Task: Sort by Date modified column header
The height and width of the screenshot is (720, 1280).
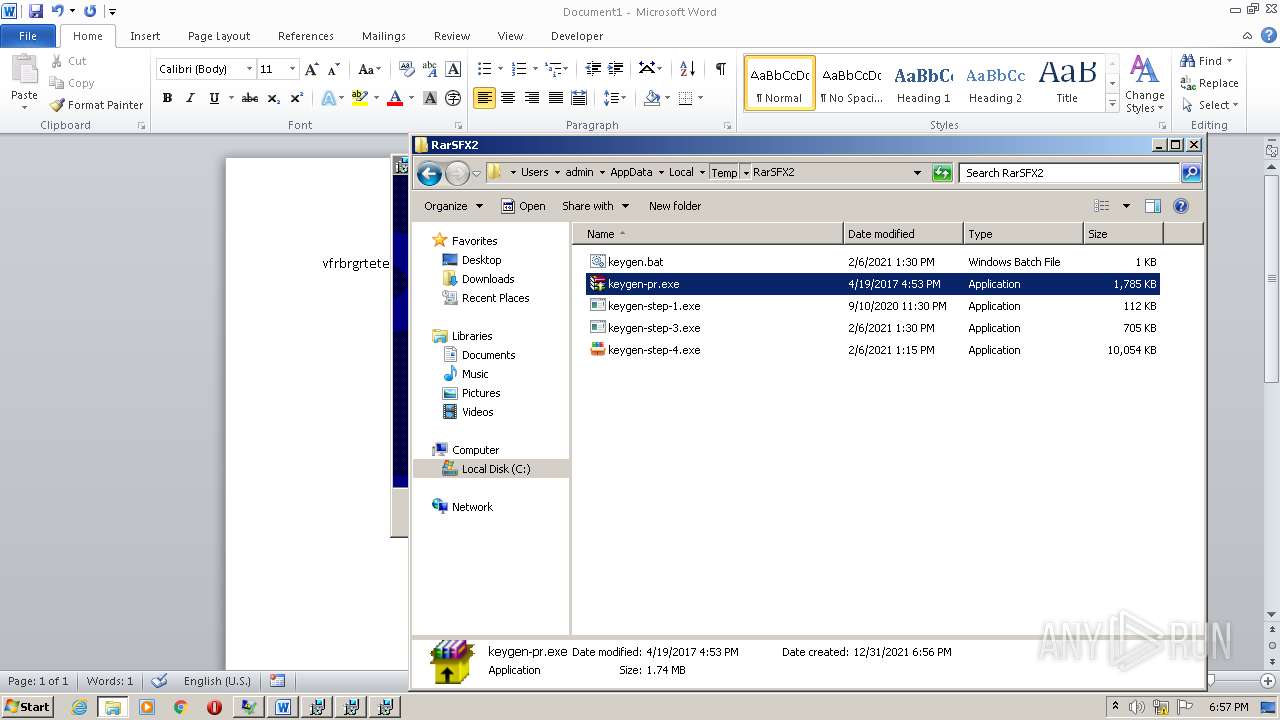Action: [903, 234]
